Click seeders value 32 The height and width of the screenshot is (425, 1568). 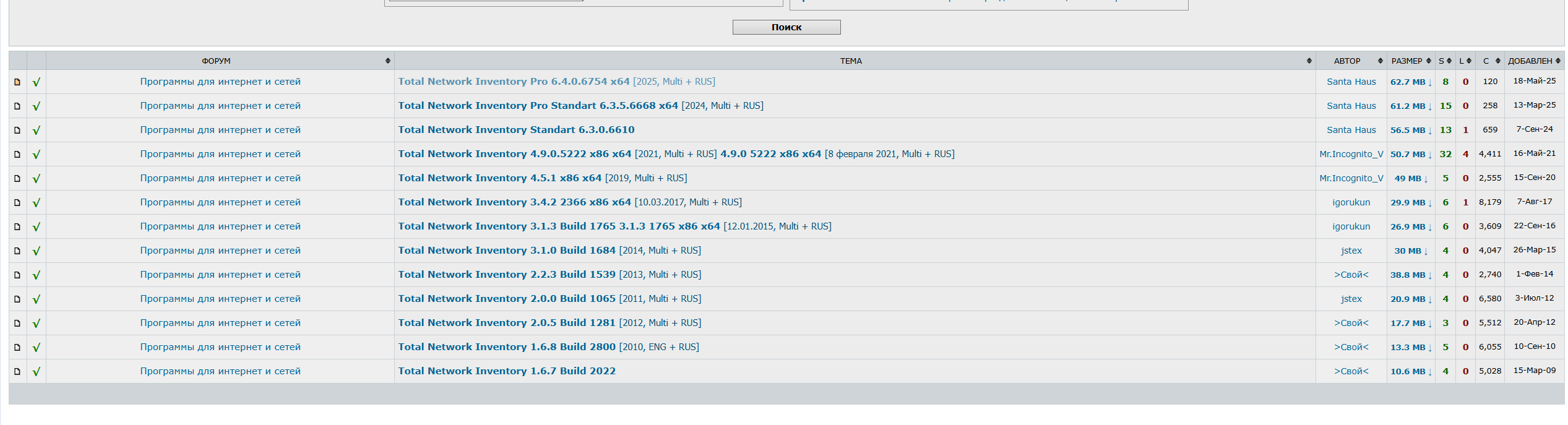1445,154
